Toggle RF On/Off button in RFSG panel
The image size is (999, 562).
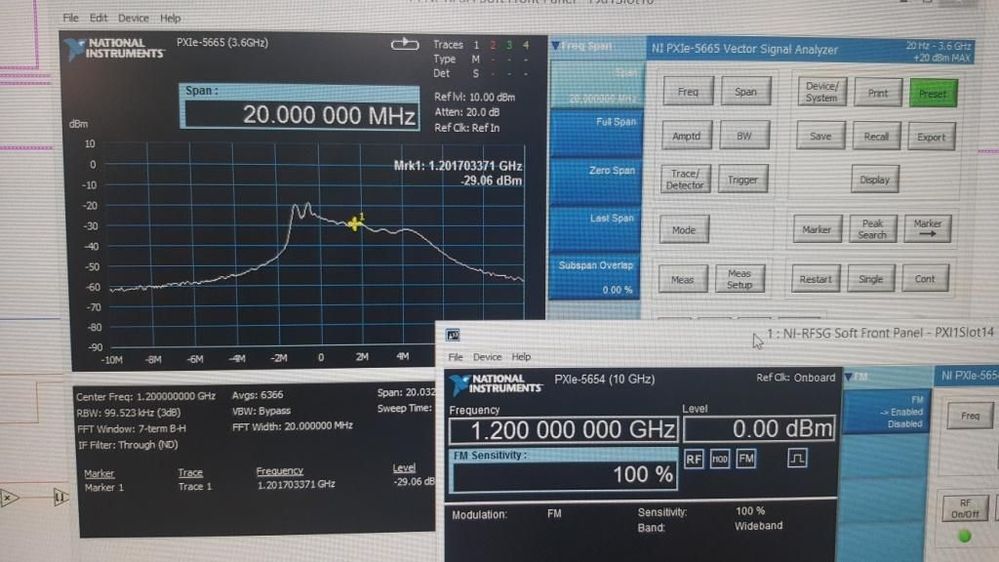[965, 508]
